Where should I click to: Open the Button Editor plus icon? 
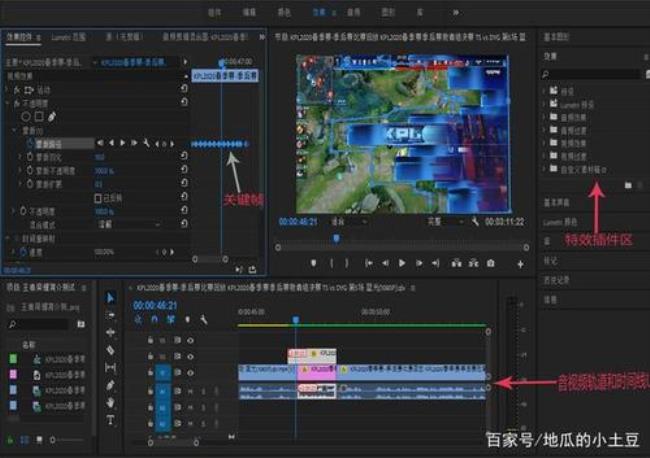(521, 264)
